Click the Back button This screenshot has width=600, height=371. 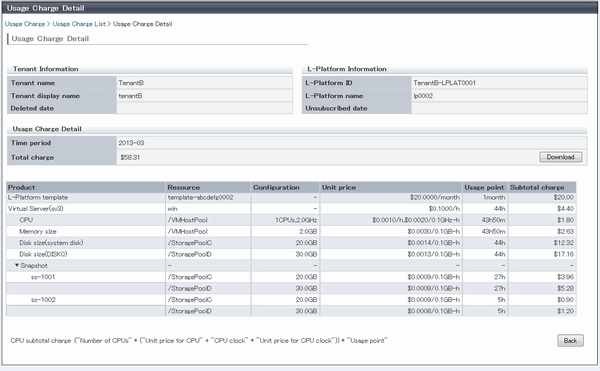[570, 340]
